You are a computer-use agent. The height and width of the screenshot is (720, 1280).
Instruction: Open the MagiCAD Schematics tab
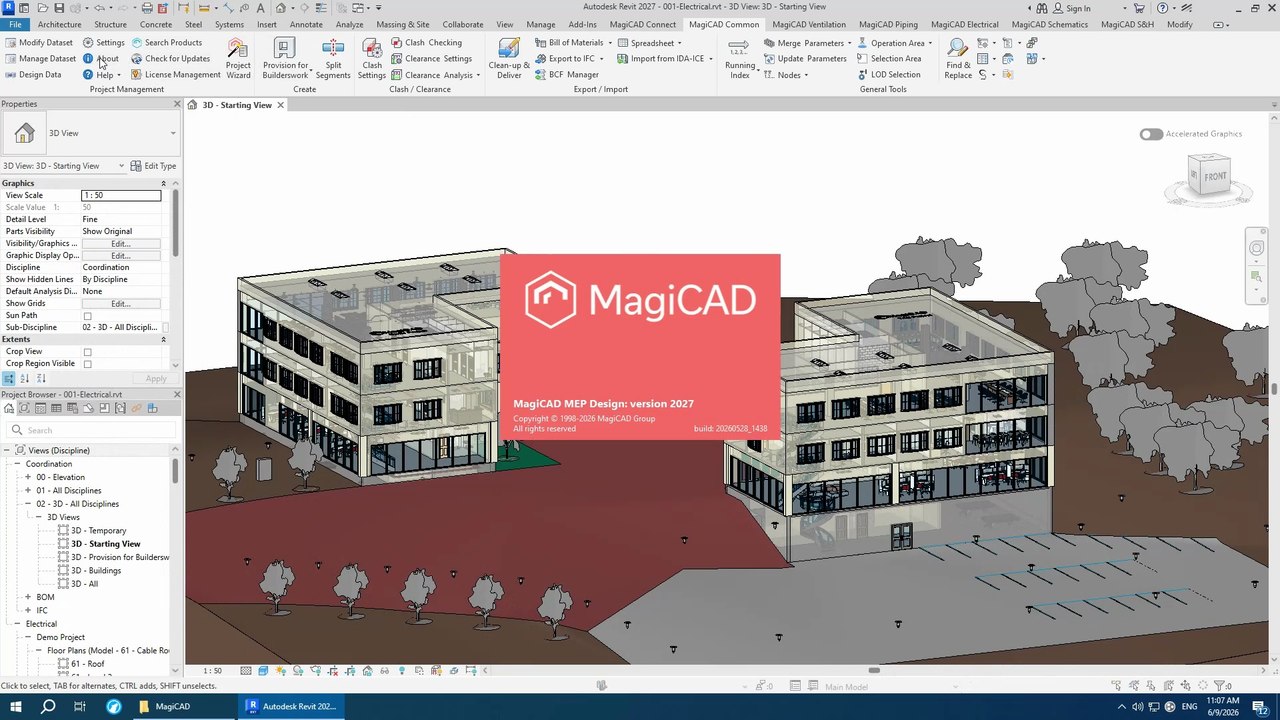click(1049, 24)
